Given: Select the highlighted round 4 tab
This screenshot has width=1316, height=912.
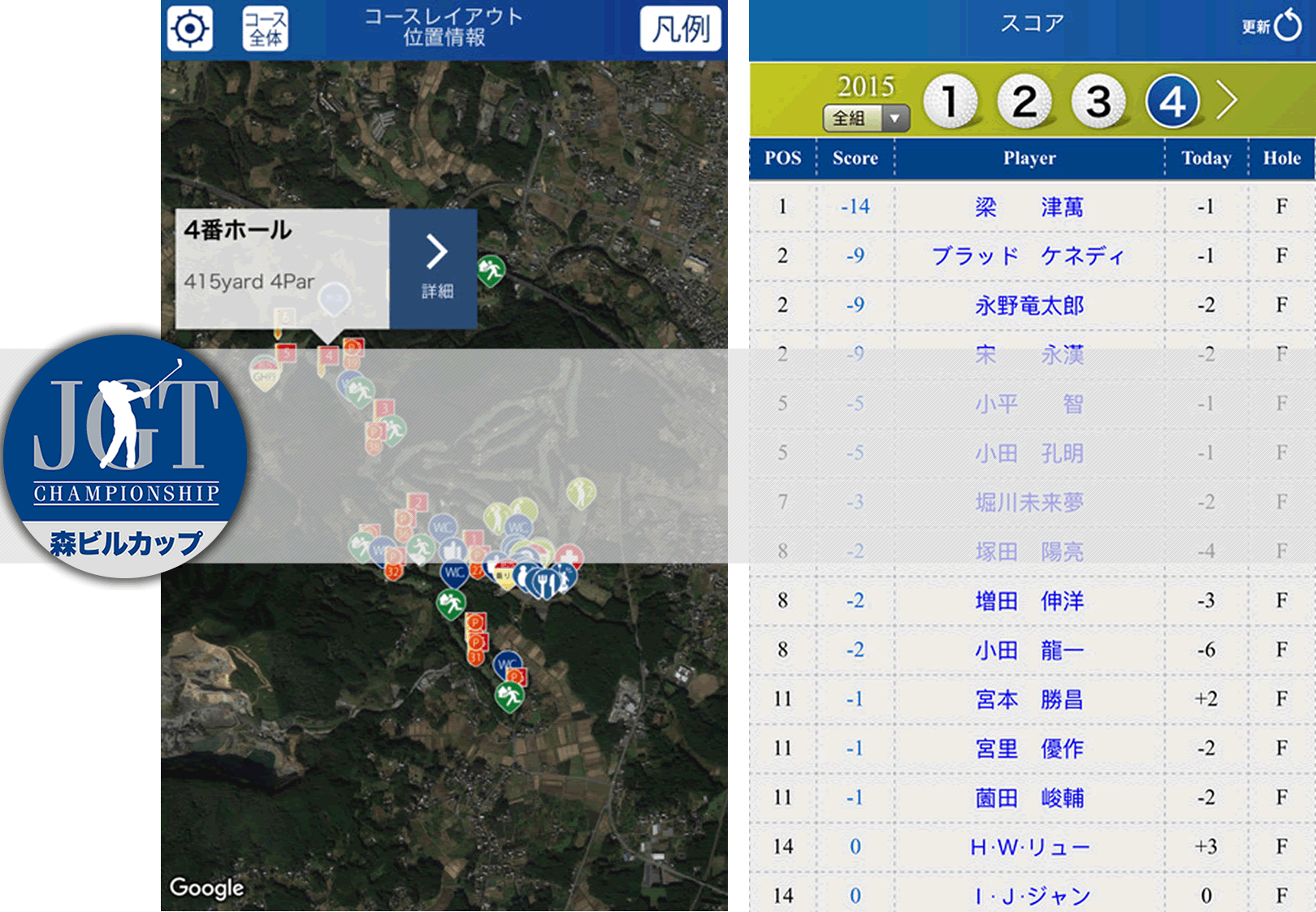Looking at the screenshot, I should coord(1171,102).
